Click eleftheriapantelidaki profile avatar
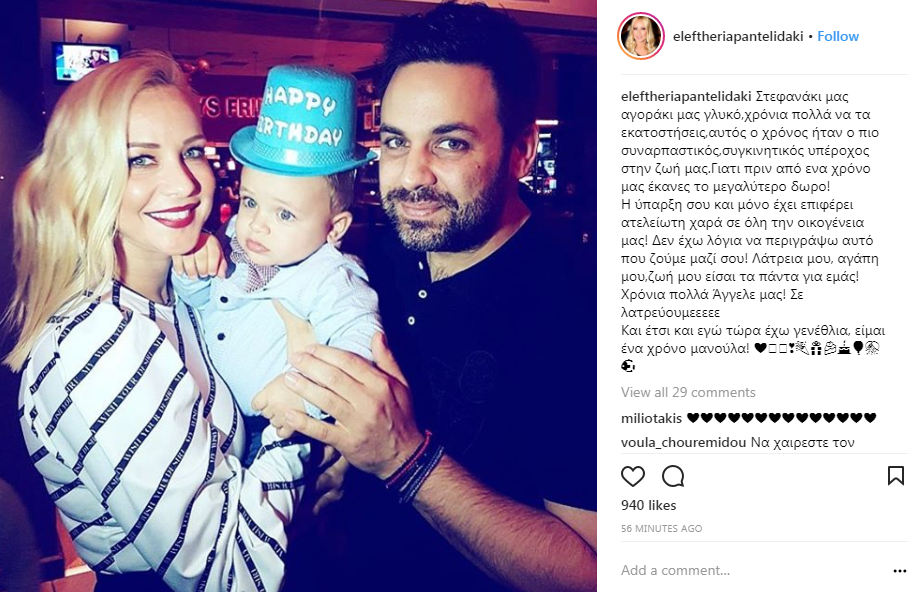The image size is (914, 592). (x=641, y=36)
